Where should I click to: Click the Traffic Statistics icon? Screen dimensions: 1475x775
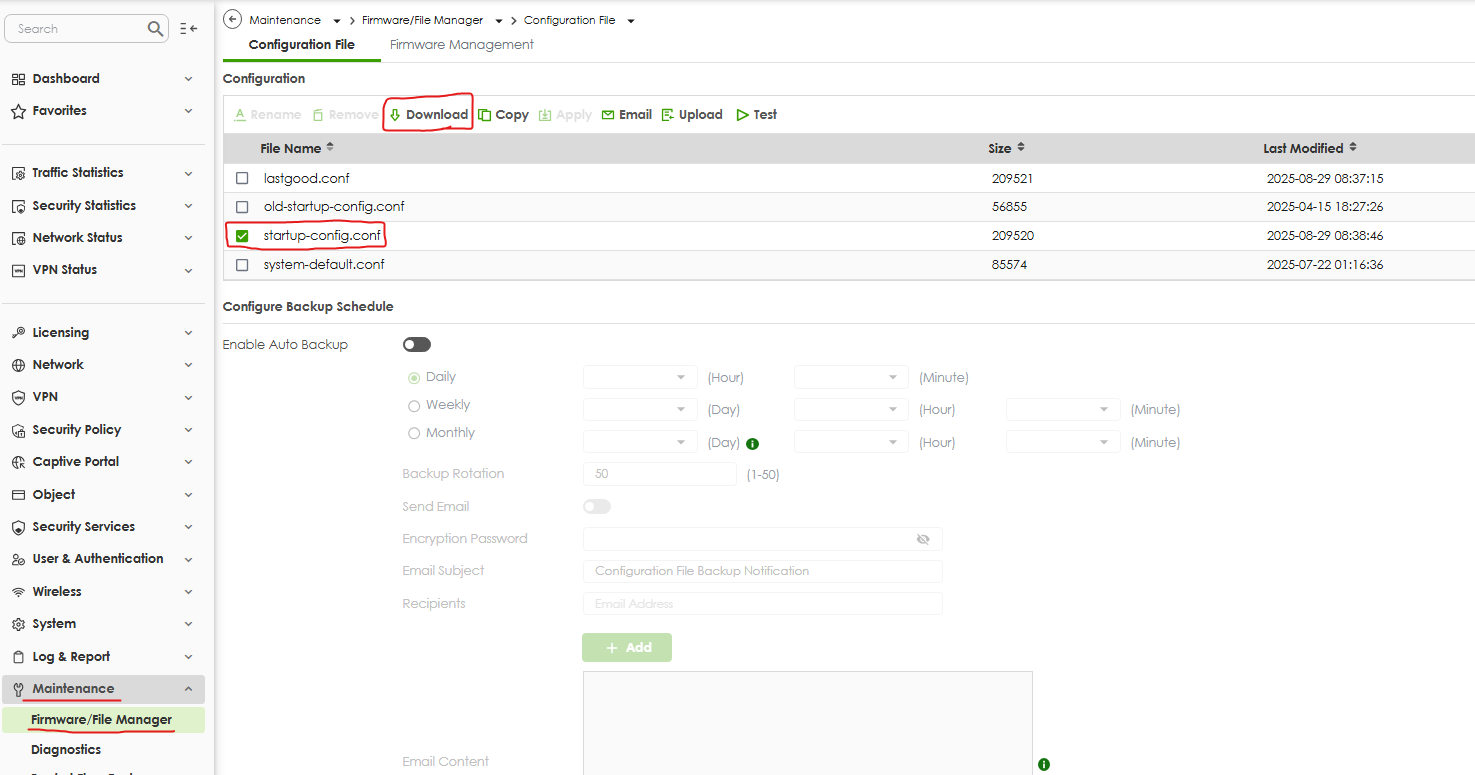tap(18, 173)
